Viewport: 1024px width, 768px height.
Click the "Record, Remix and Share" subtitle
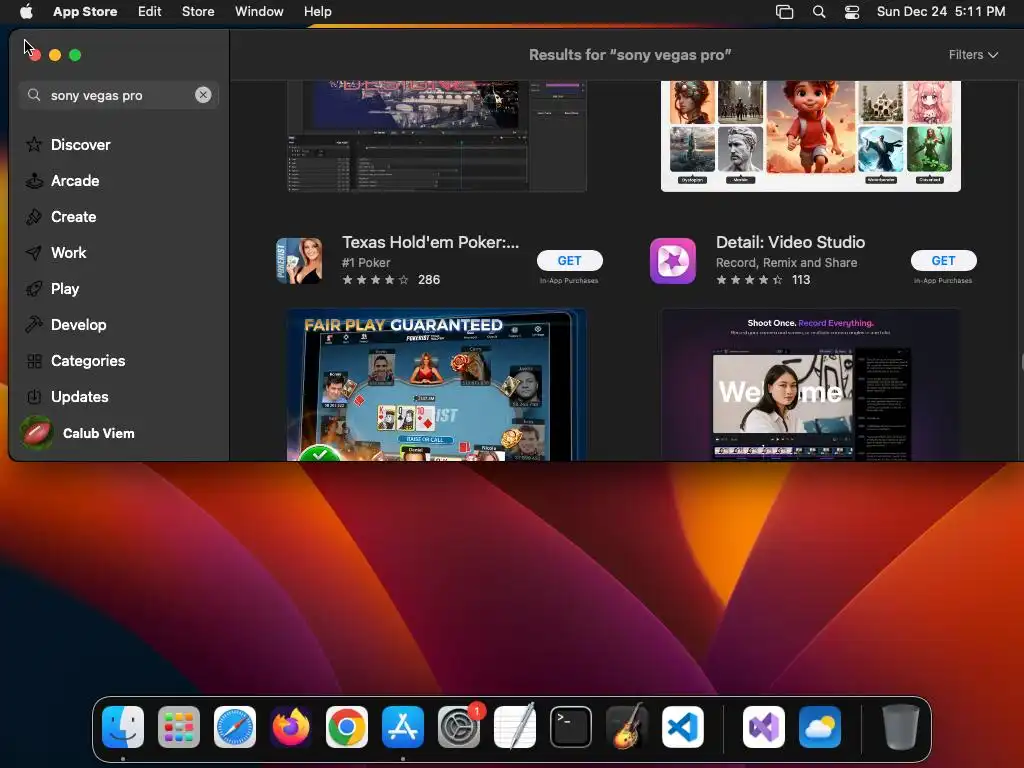786,263
